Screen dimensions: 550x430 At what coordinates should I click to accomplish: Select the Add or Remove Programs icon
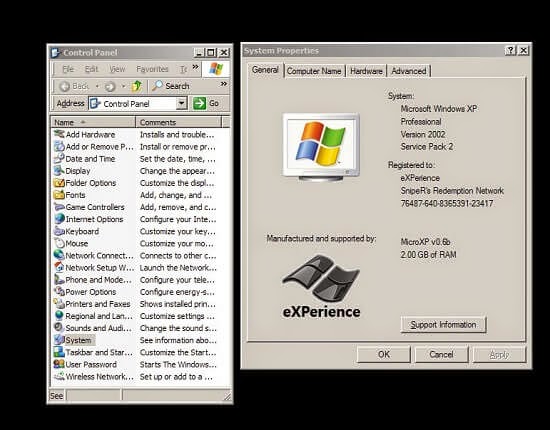pyautogui.click(x=59, y=146)
